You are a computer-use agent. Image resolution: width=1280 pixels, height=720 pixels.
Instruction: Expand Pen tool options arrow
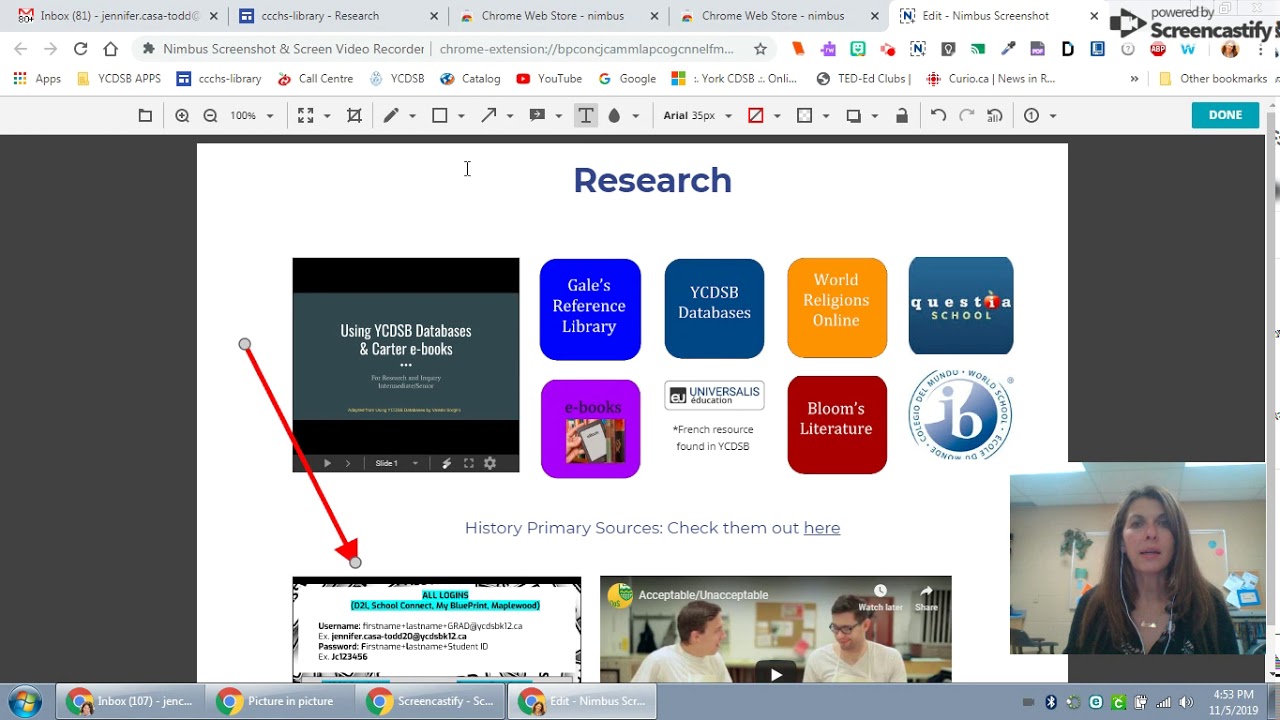pyautogui.click(x=412, y=116)
